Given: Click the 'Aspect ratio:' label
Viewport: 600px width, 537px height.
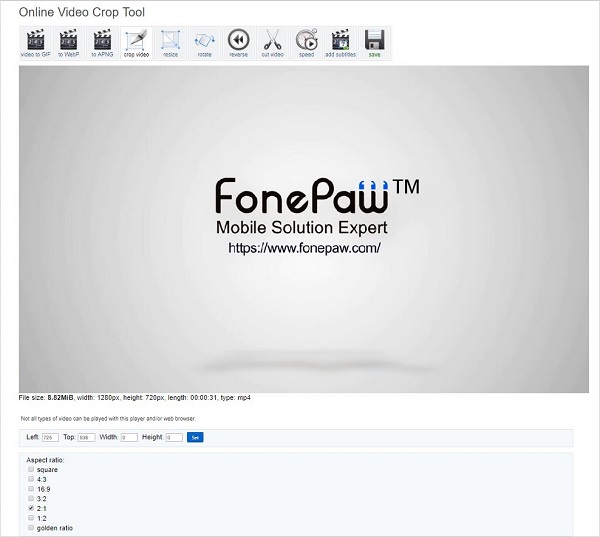Looking at the screenshot, I should pyautogui.click(x=45, y=460).
